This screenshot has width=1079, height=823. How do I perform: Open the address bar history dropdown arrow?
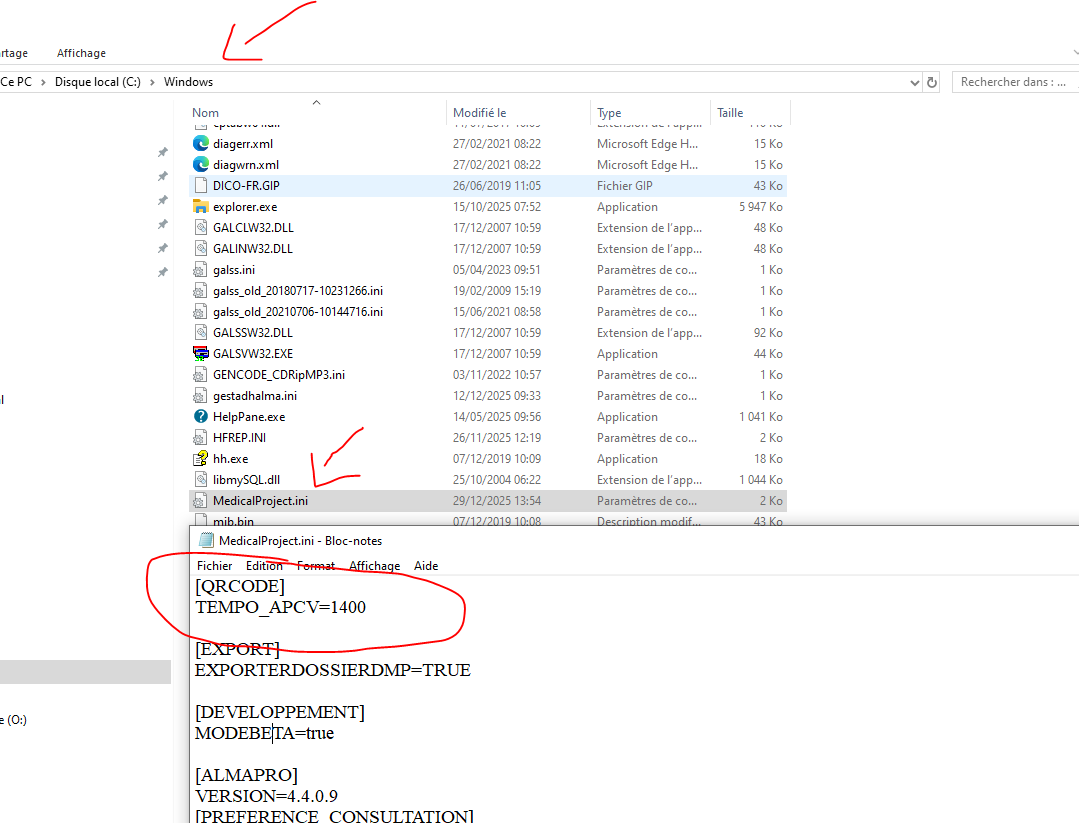[914, 82]
